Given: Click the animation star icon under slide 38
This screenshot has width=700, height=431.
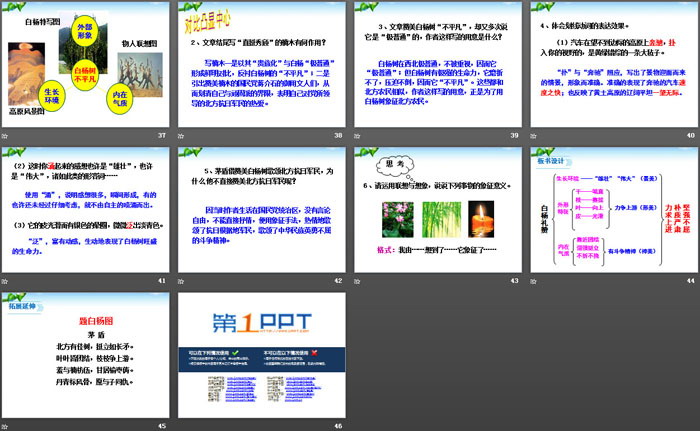Looking at the screenshot, I should [181, 136].
